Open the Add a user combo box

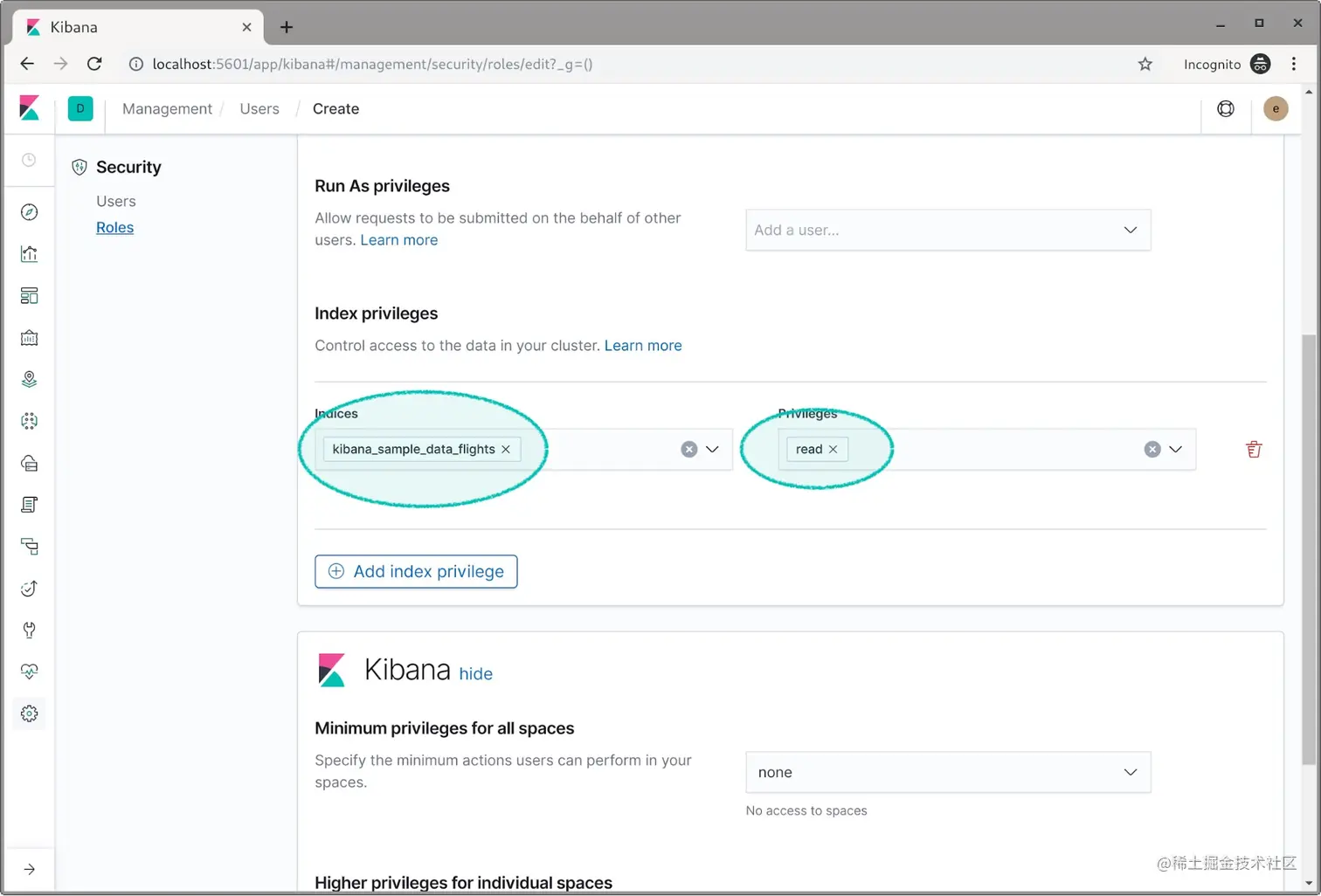click(x=948, y=230)
